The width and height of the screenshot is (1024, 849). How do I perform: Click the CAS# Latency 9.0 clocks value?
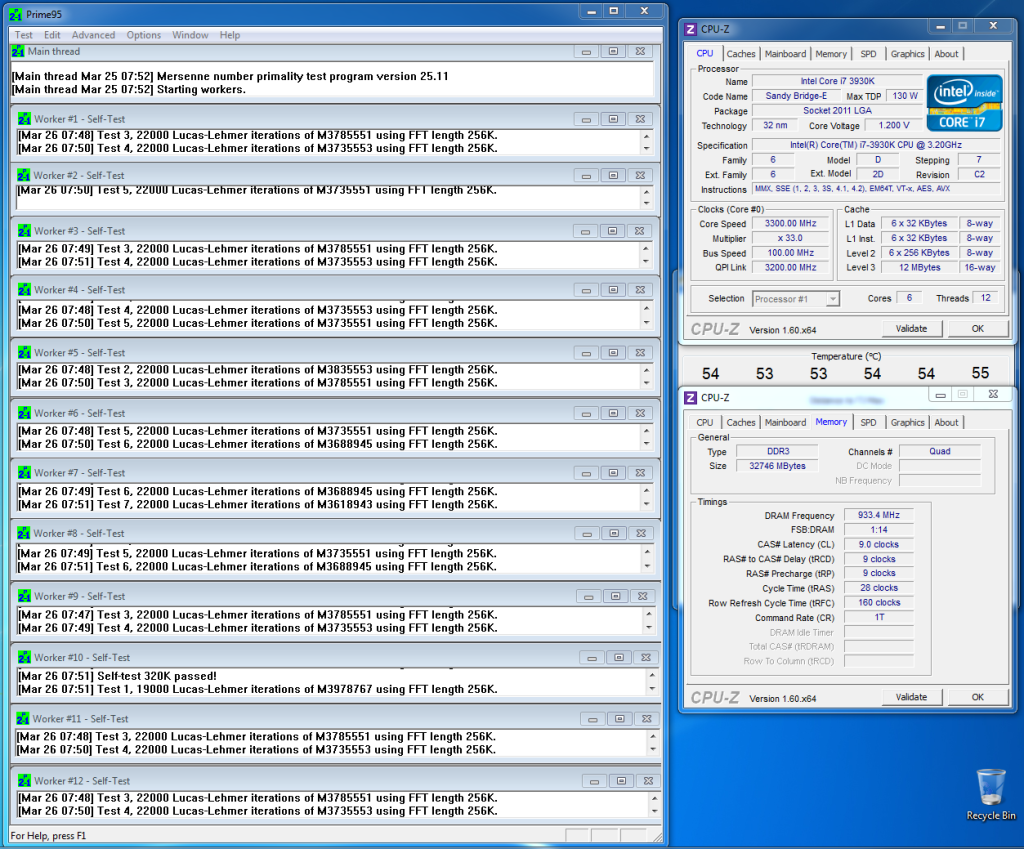878,544
